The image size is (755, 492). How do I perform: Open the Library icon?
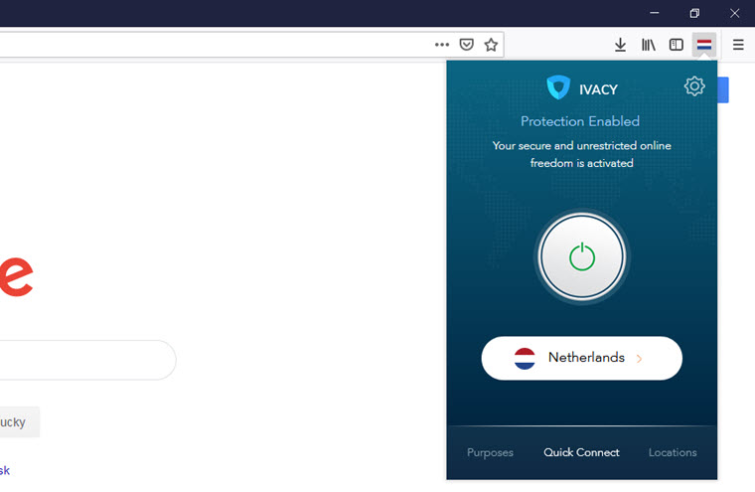pyautogui.click(x=648, y=45)
